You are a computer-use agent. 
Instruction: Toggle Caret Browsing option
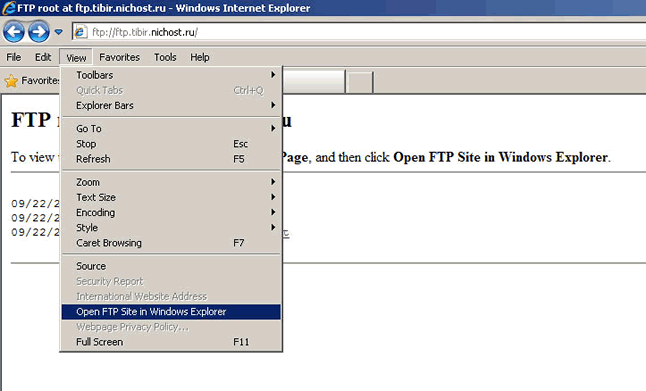pyautogui.click(x=171, y=243)
